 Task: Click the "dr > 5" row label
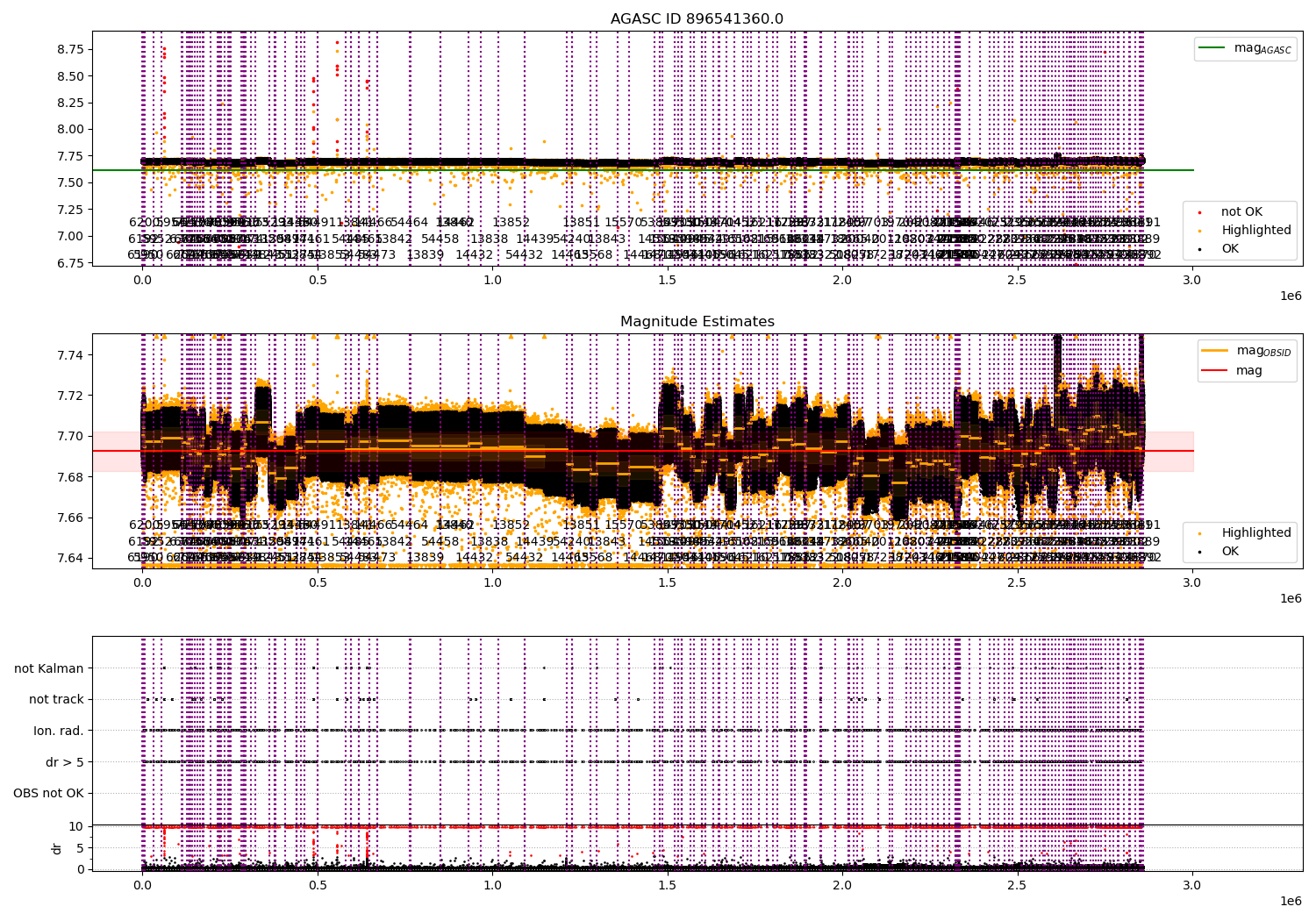[x=65, y=762]
